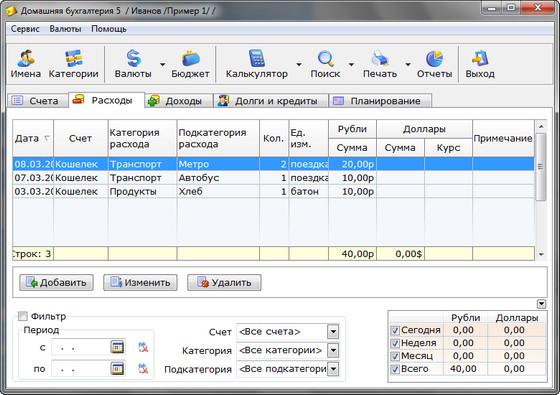
Task: Expand the Печать toolbar dropdown arrow
Action: [408, 64]
